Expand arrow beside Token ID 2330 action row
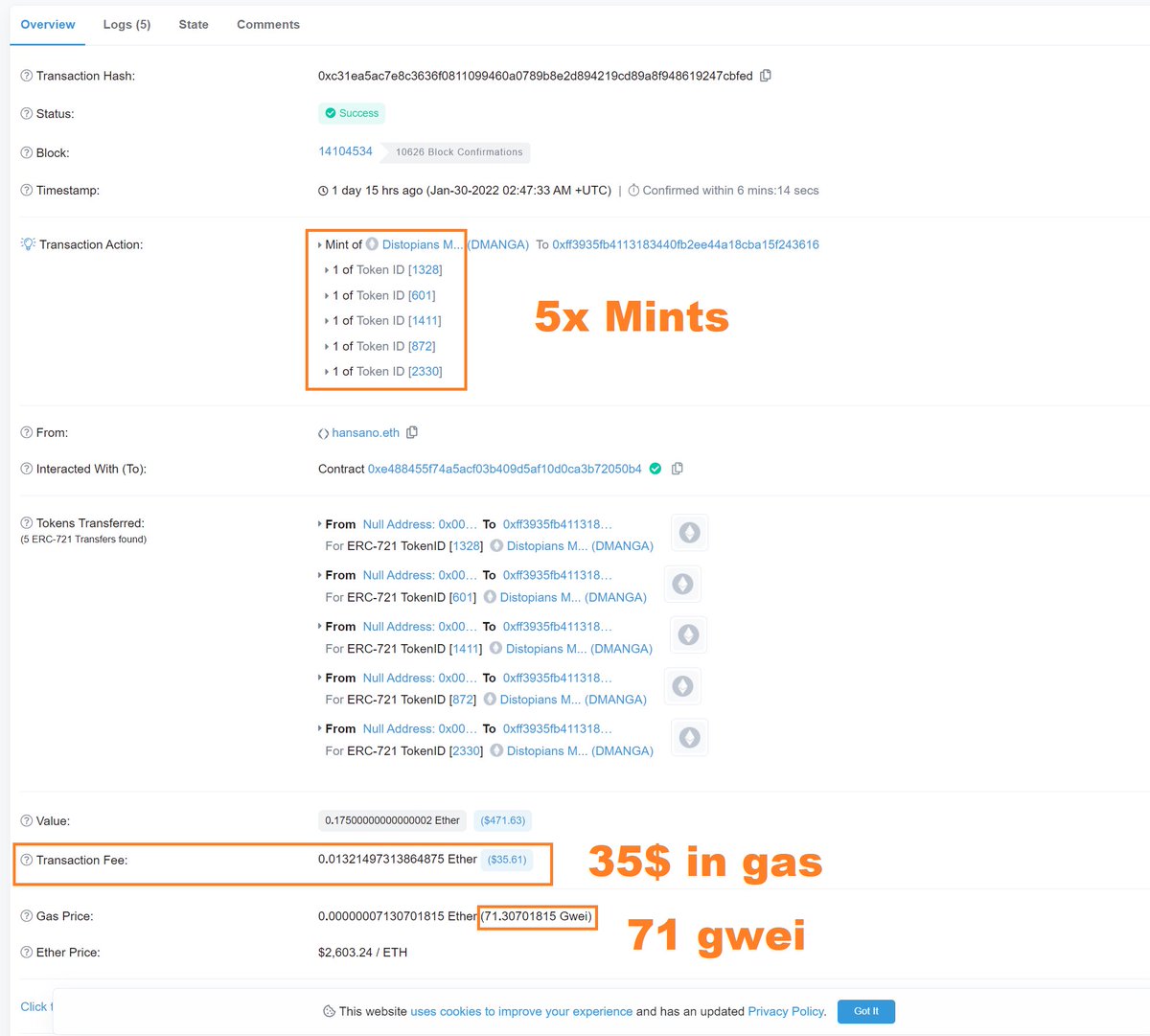 click(327, 372)
